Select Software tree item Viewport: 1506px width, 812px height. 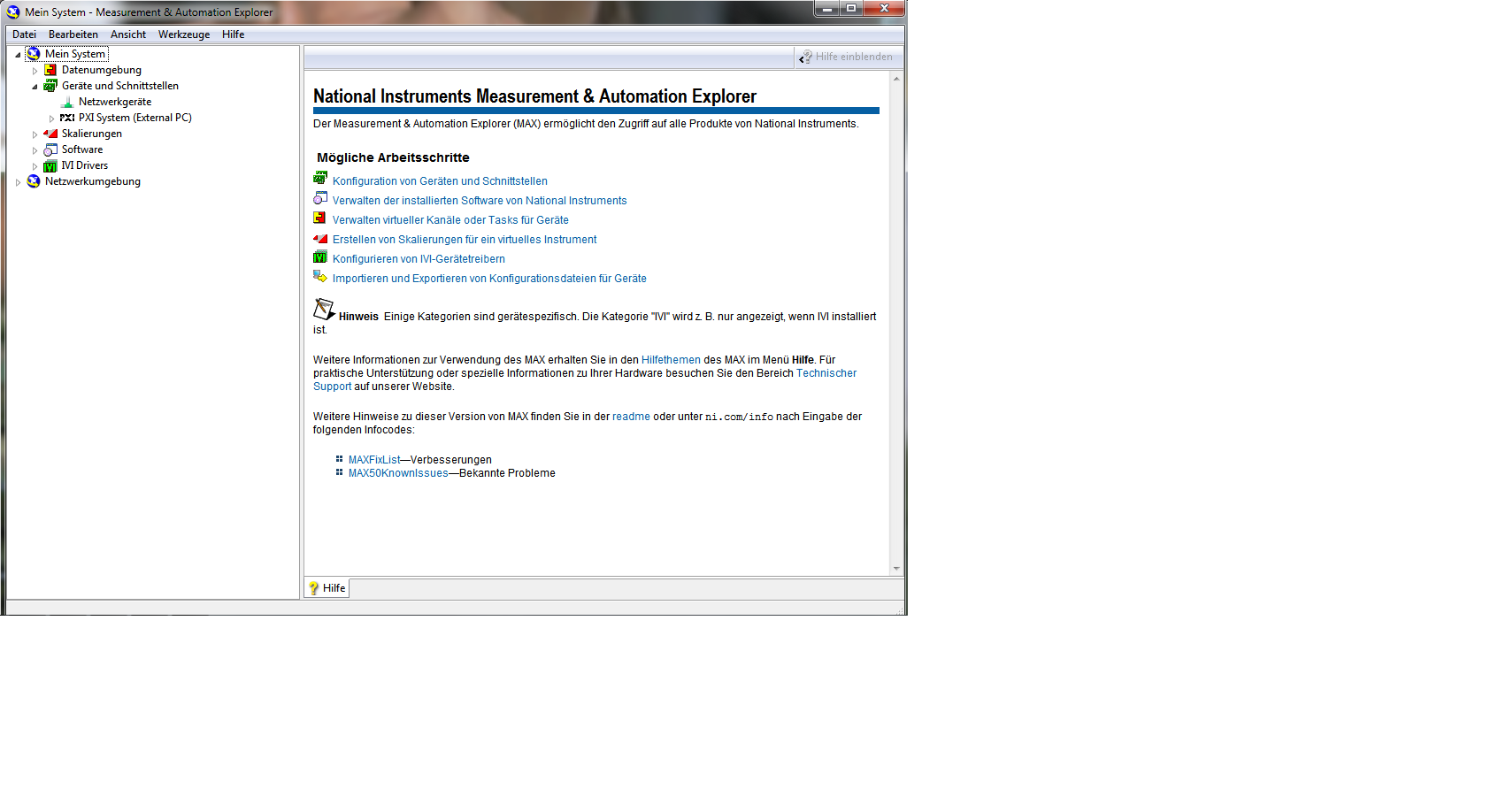point(82,149)
